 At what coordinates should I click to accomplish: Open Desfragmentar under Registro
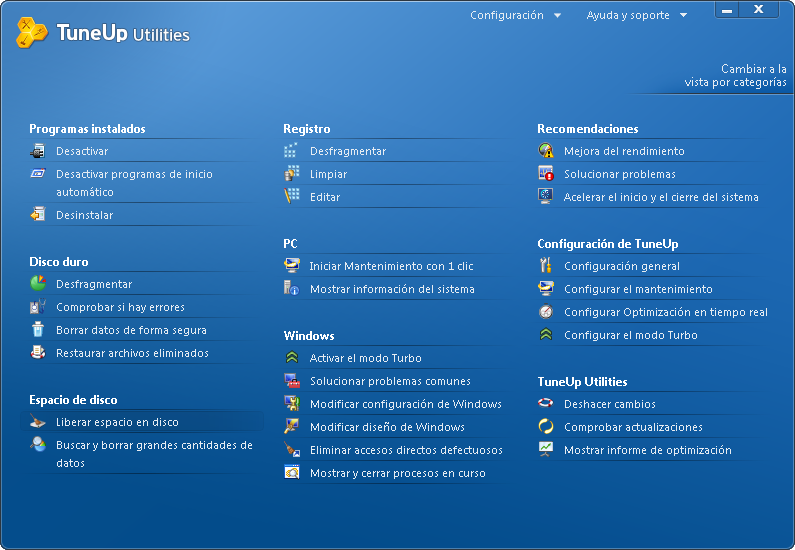(348, 151)
